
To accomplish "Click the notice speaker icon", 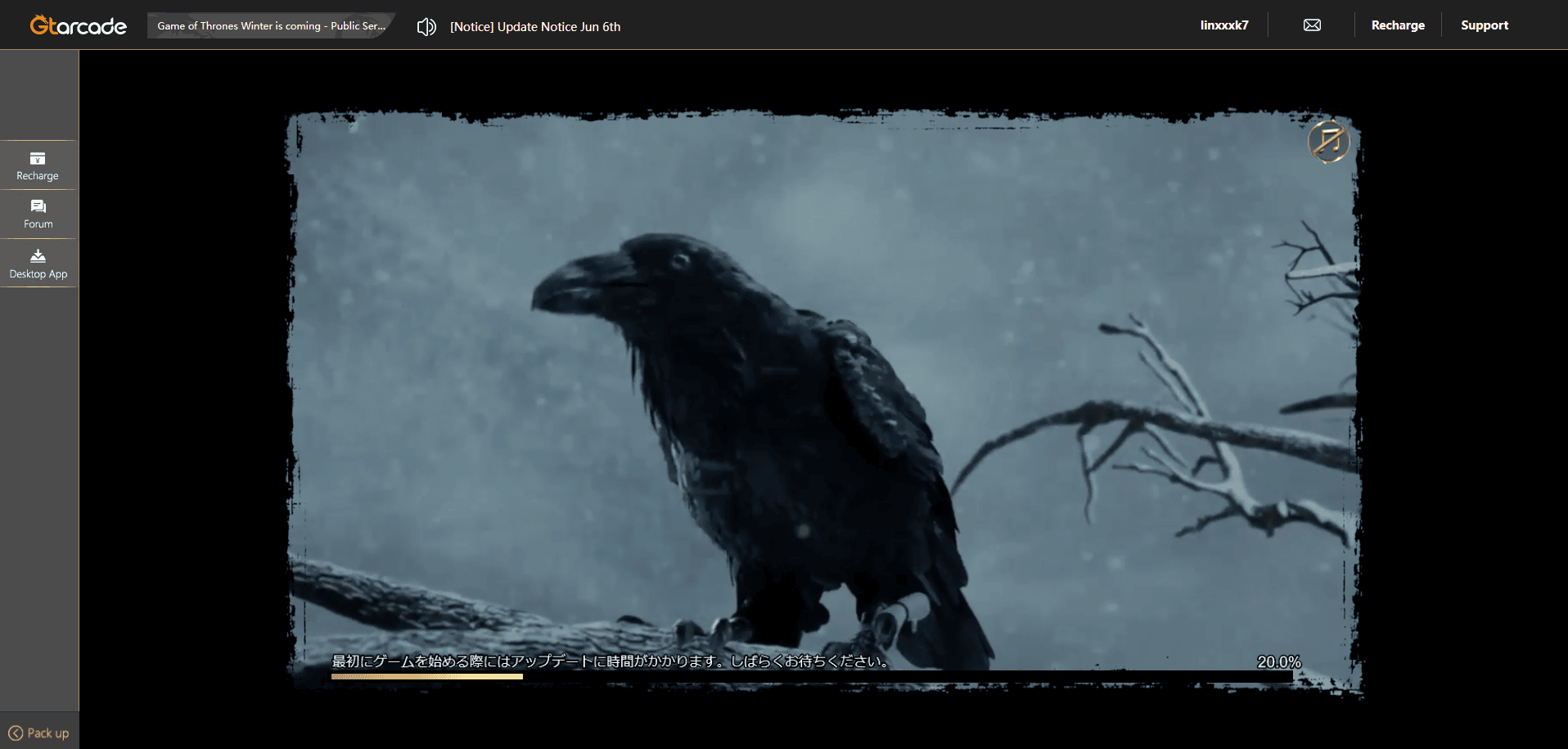I will [426, 27].
